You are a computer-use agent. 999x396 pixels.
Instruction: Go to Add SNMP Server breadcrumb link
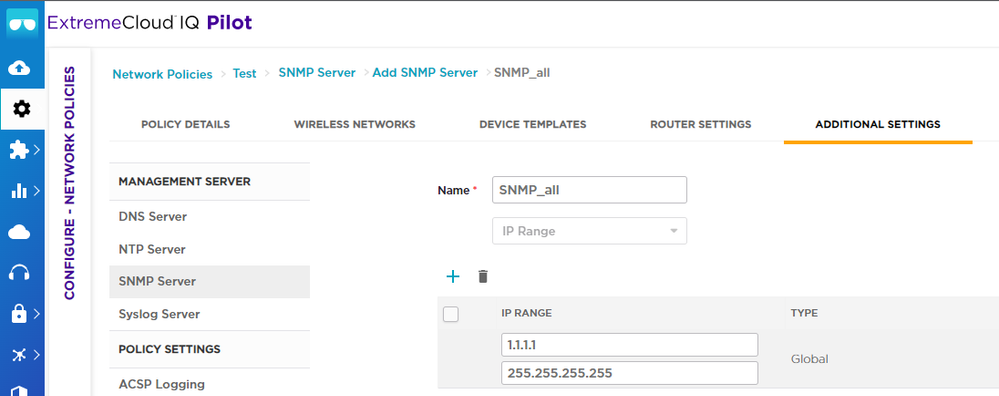point(425,73)
